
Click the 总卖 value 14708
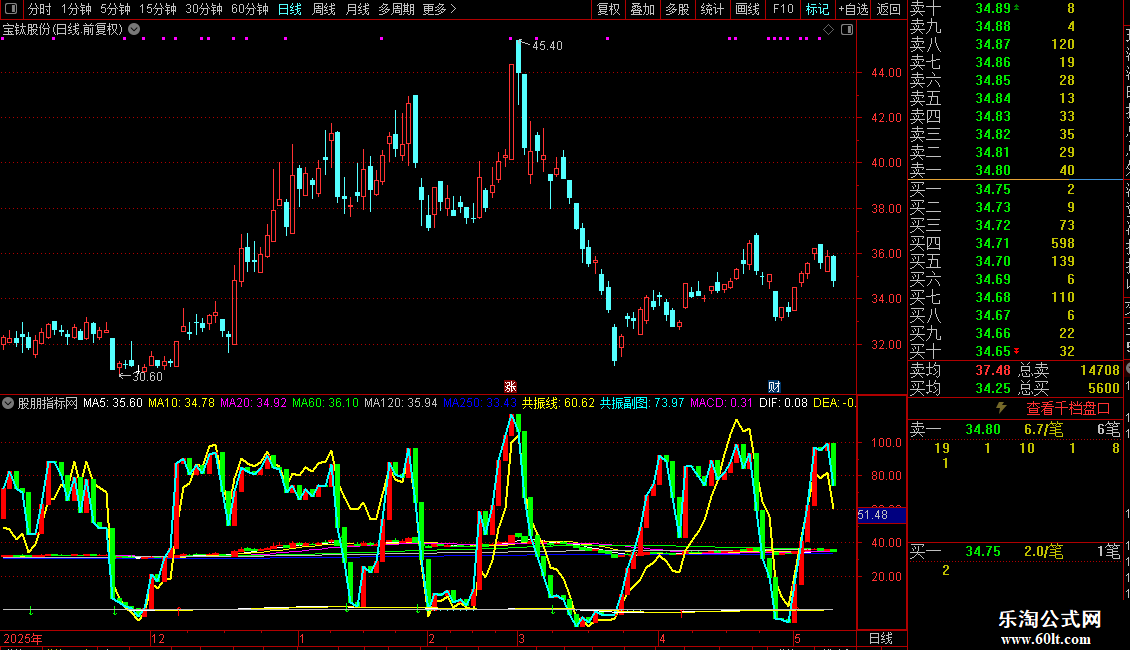tap(1100, 370)
